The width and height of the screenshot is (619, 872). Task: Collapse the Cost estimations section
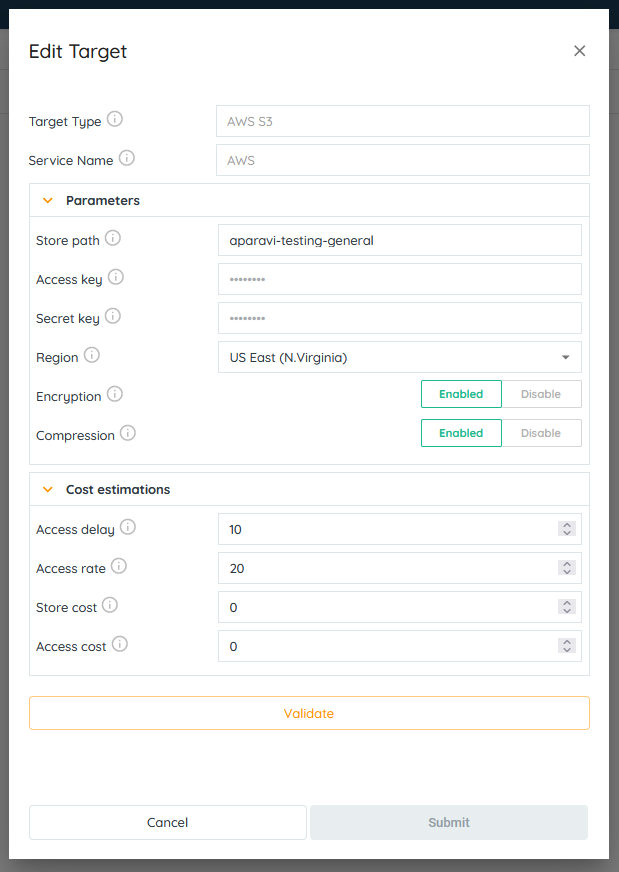pos(47,490)
